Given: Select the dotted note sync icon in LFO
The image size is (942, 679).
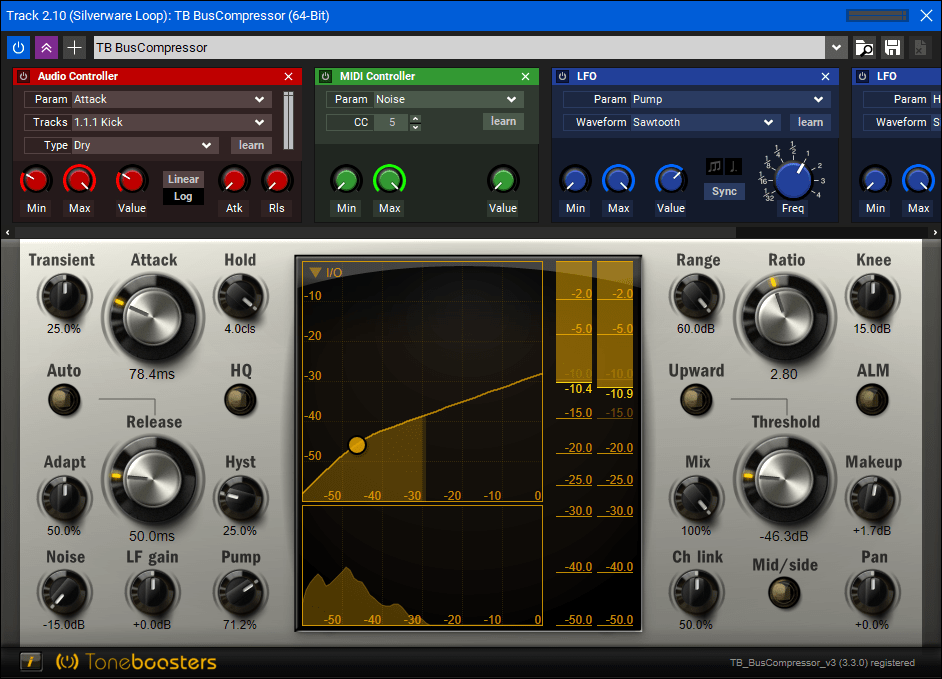Looking at the screenshot, I should point(734,166).
